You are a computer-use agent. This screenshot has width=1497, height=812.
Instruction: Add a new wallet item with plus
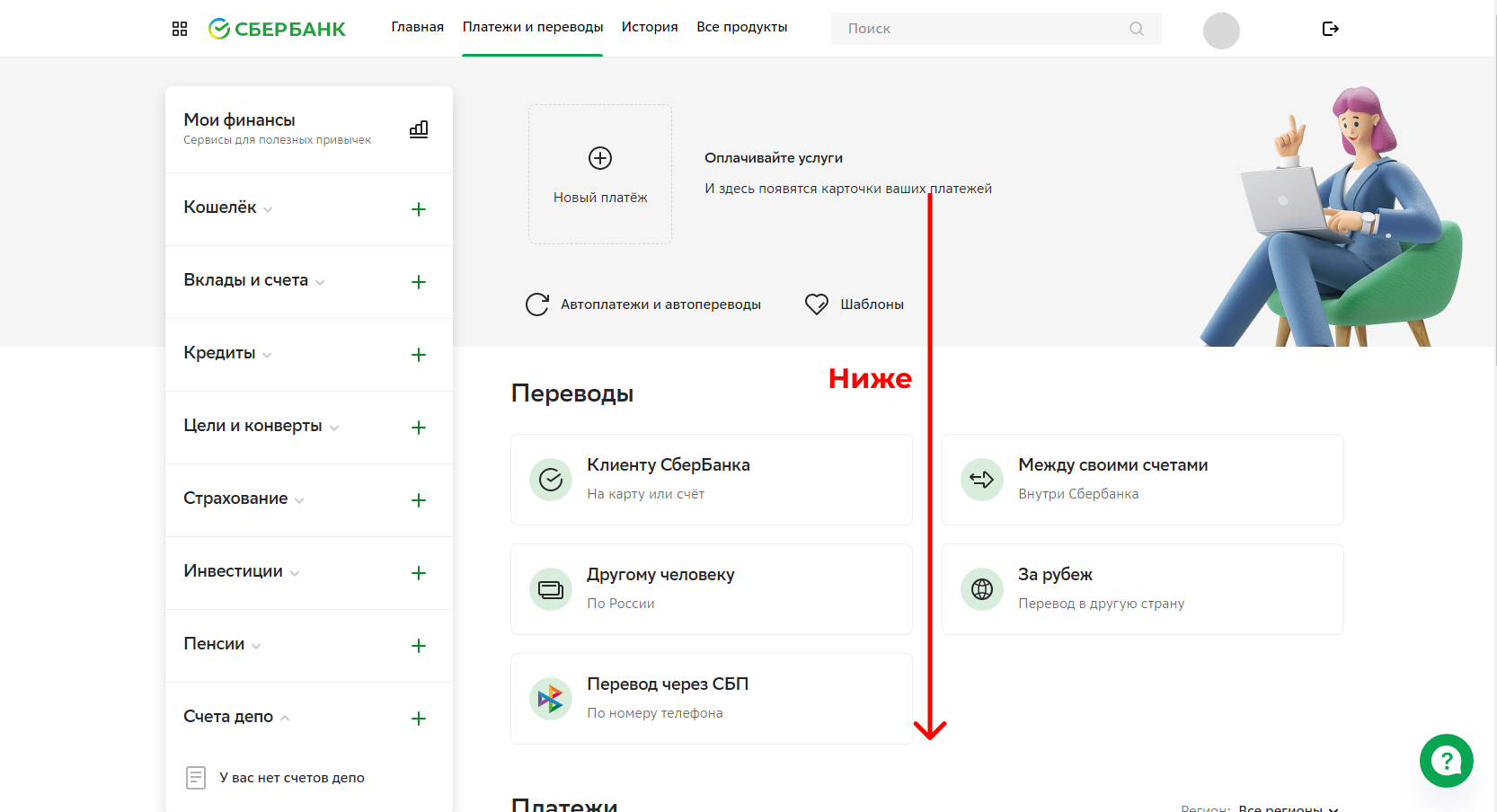point(419,209)
